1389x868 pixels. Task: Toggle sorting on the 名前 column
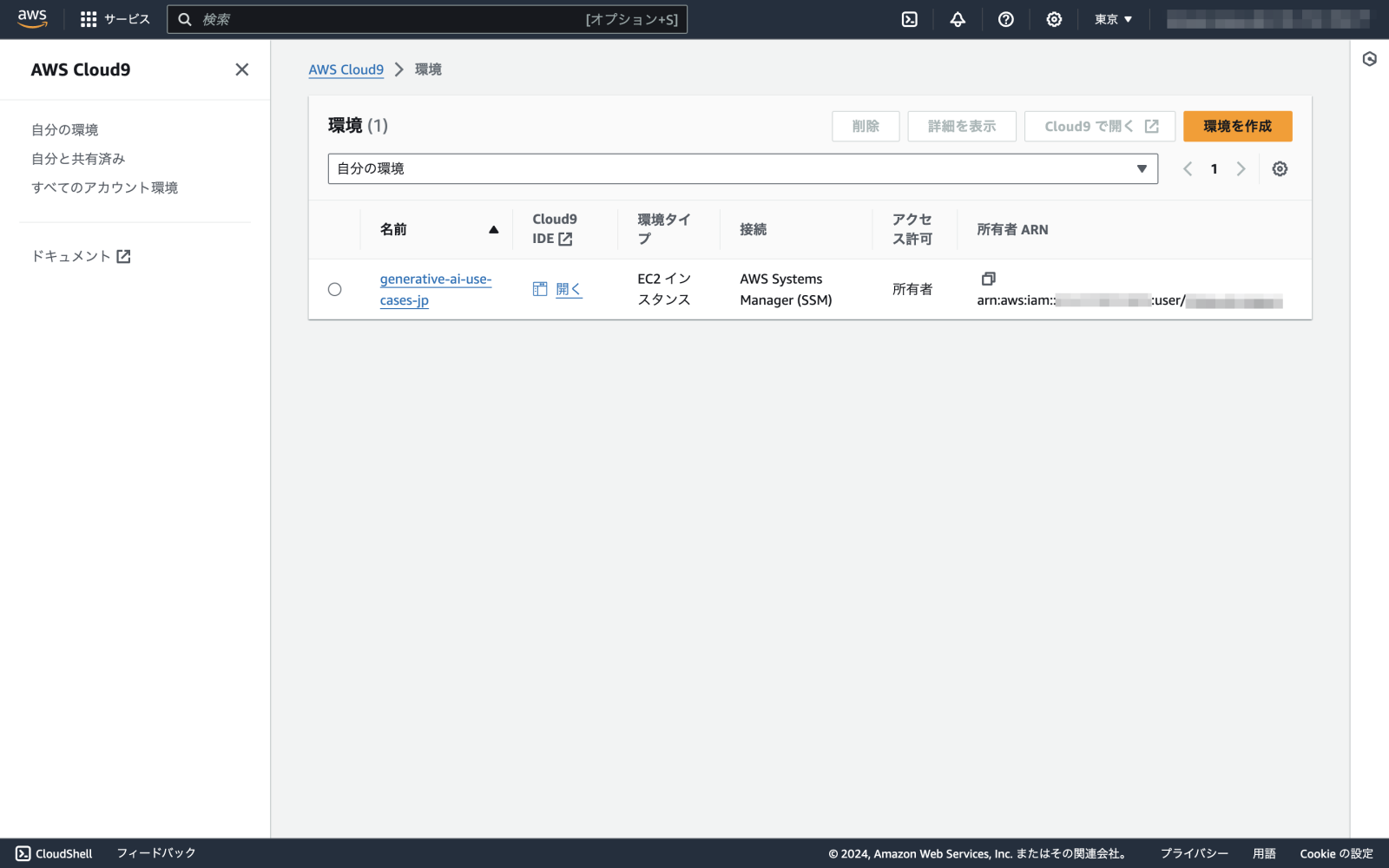(493, 229)
